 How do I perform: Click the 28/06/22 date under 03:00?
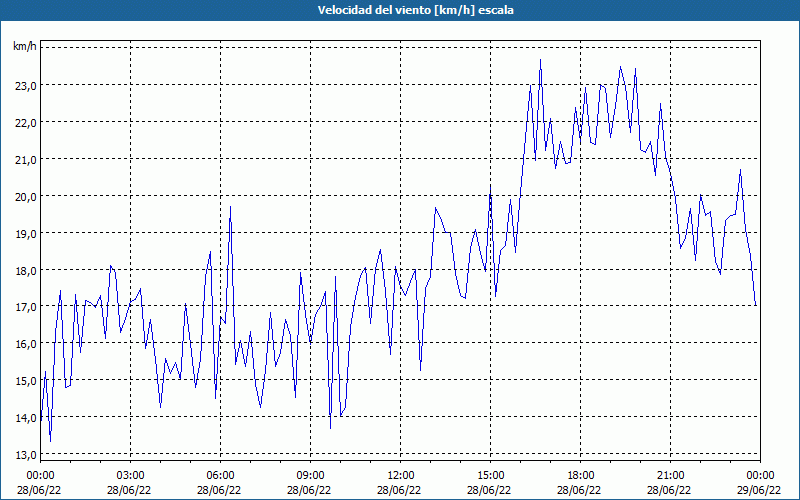tap(129, 490)
